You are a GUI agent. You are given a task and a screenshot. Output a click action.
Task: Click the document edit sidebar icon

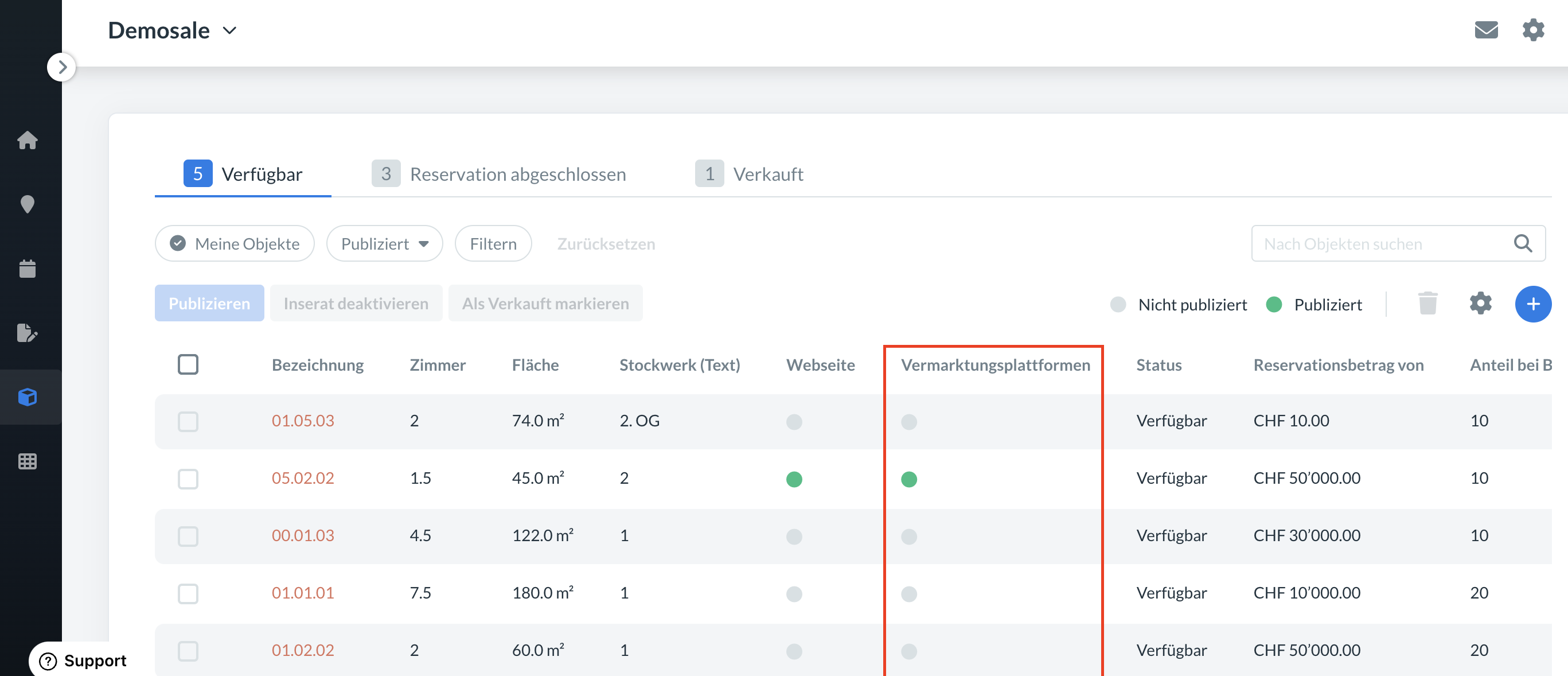tap(28, 332)
